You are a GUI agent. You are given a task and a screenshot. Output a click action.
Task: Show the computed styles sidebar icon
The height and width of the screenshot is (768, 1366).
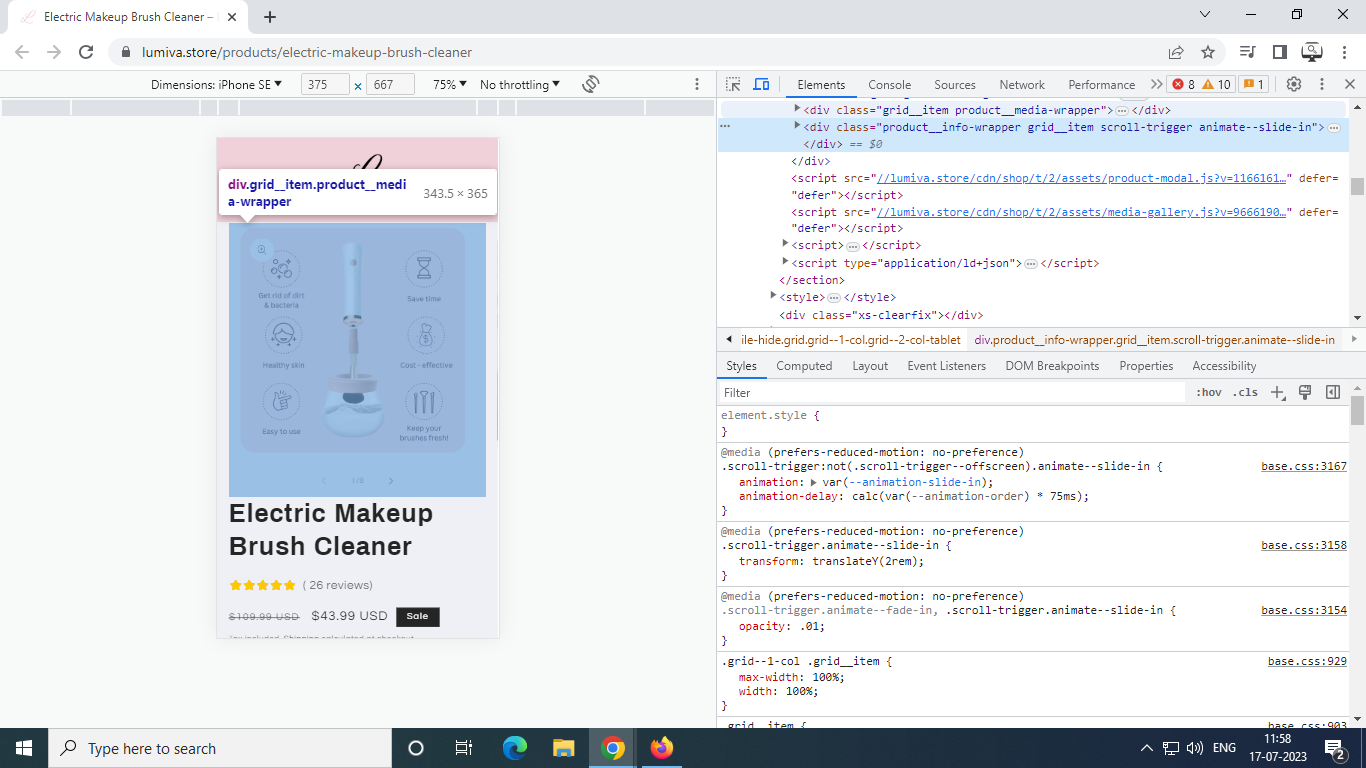click(x=1332, y=393)
